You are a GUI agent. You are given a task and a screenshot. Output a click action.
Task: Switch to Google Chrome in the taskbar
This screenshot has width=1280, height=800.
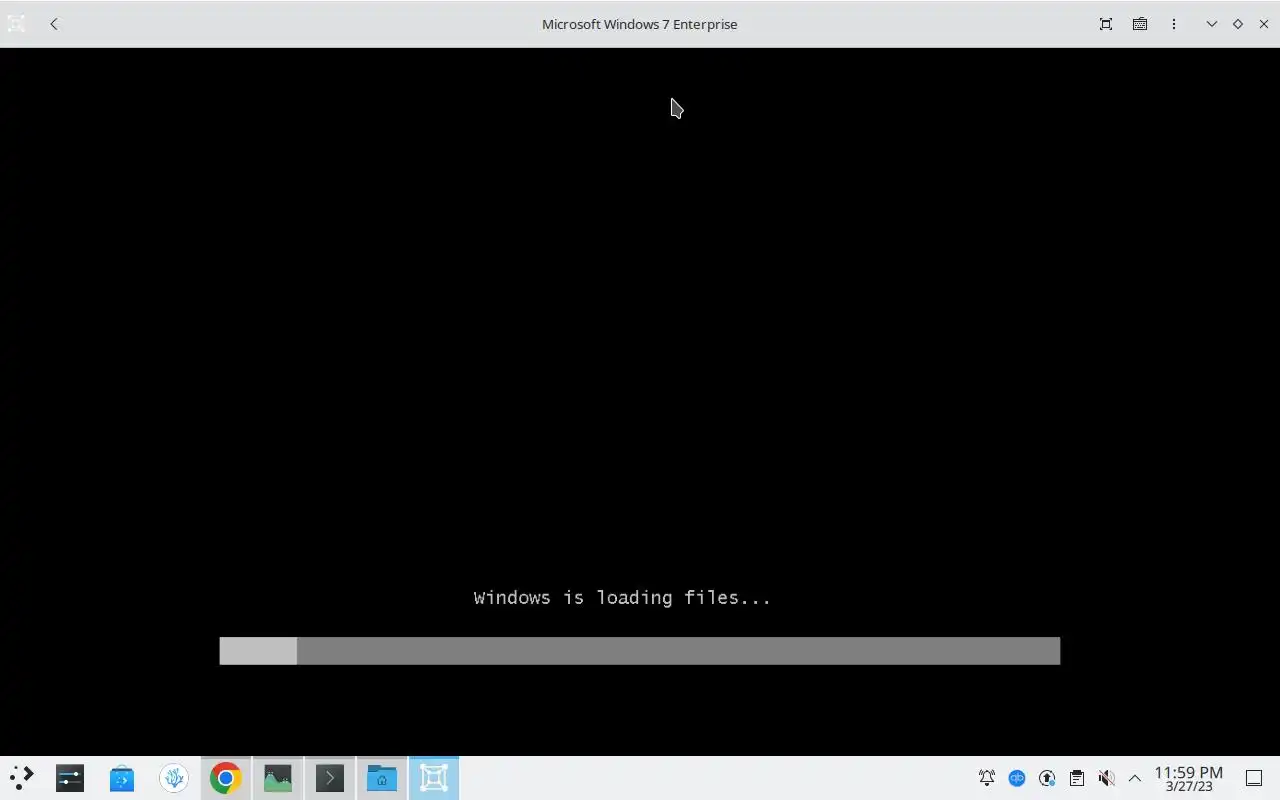tap(226, 778)
